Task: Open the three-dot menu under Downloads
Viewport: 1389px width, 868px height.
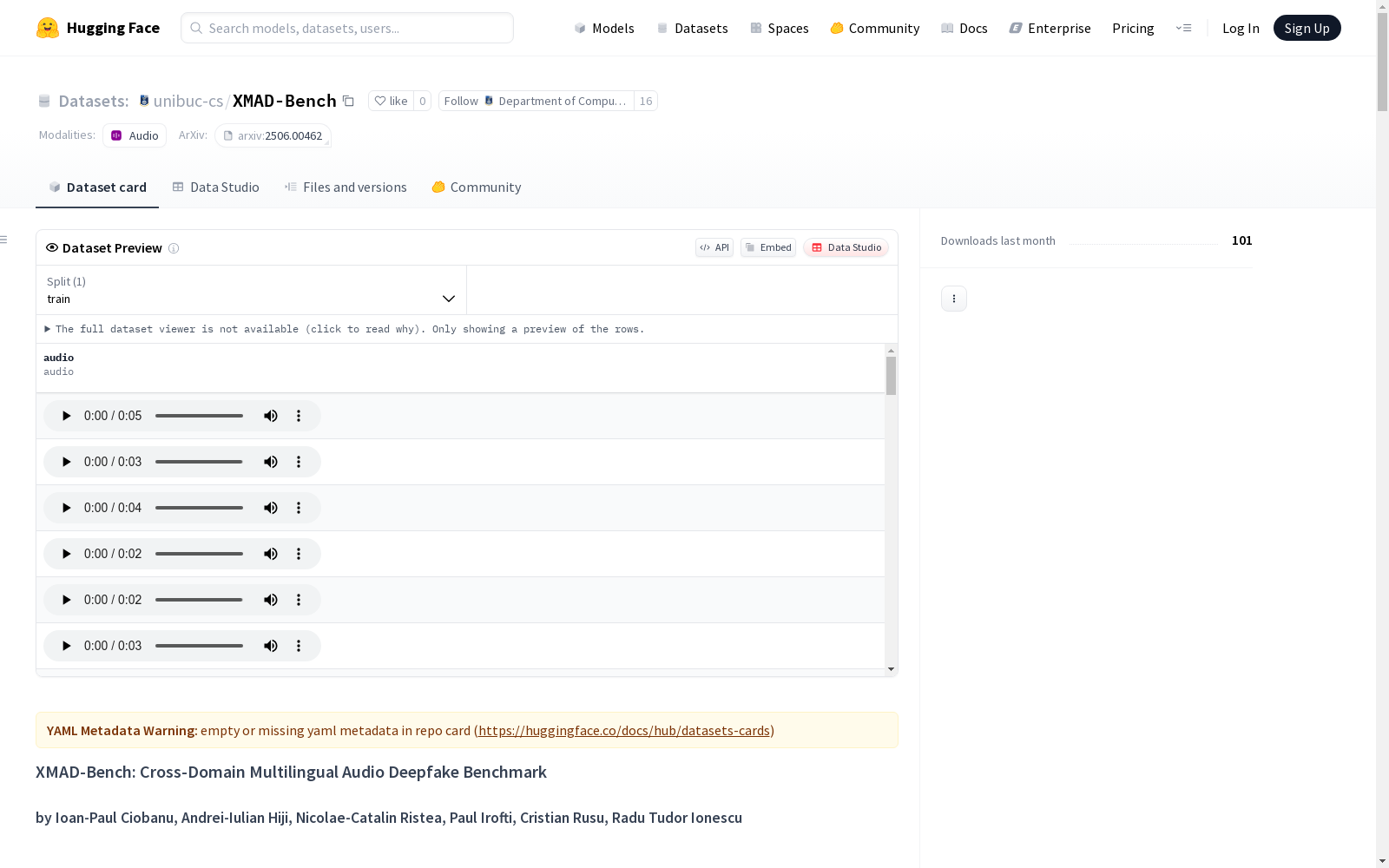Action: [953, 299]
